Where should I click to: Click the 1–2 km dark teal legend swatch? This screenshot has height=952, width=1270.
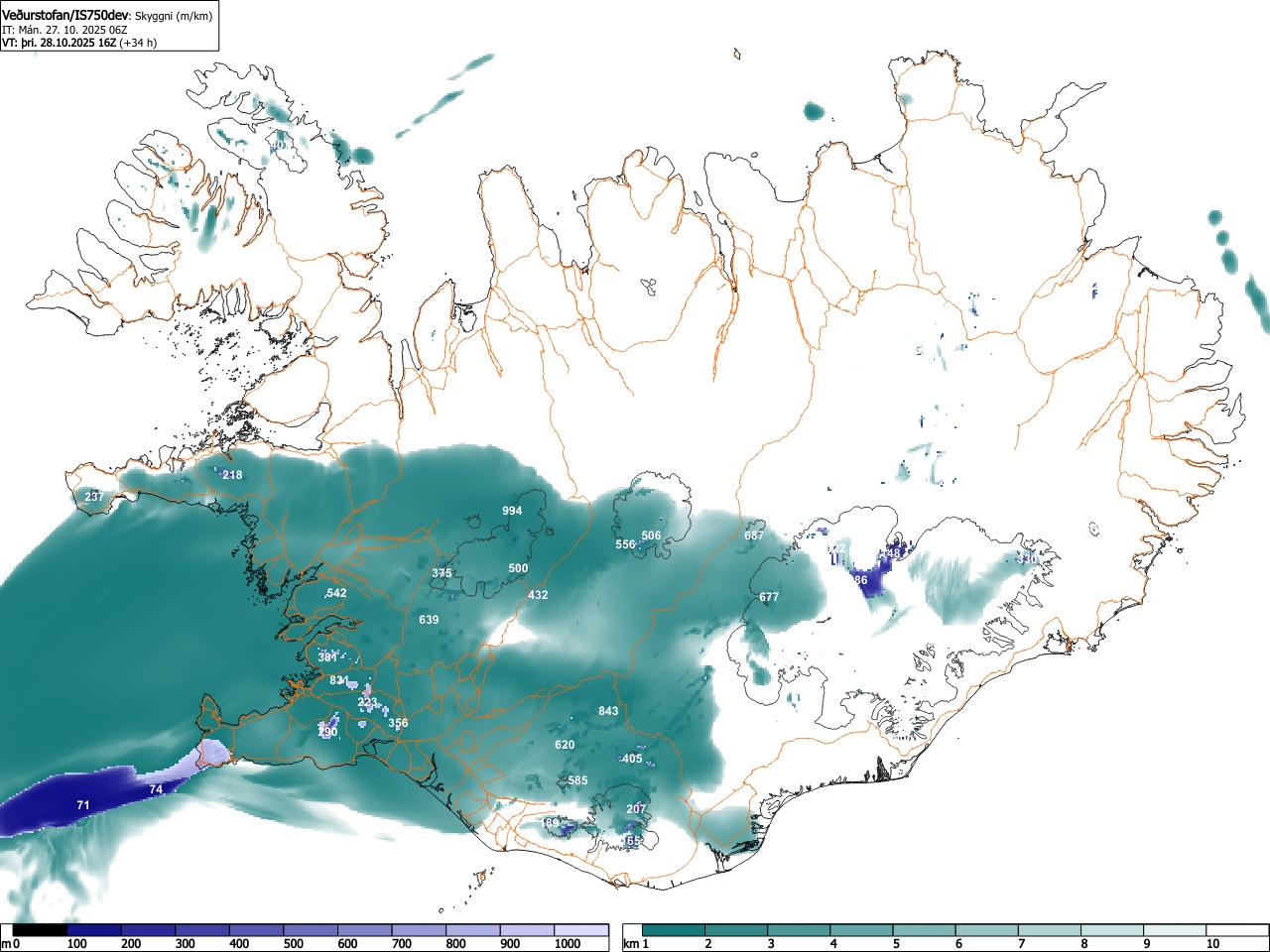pos(675,930)
